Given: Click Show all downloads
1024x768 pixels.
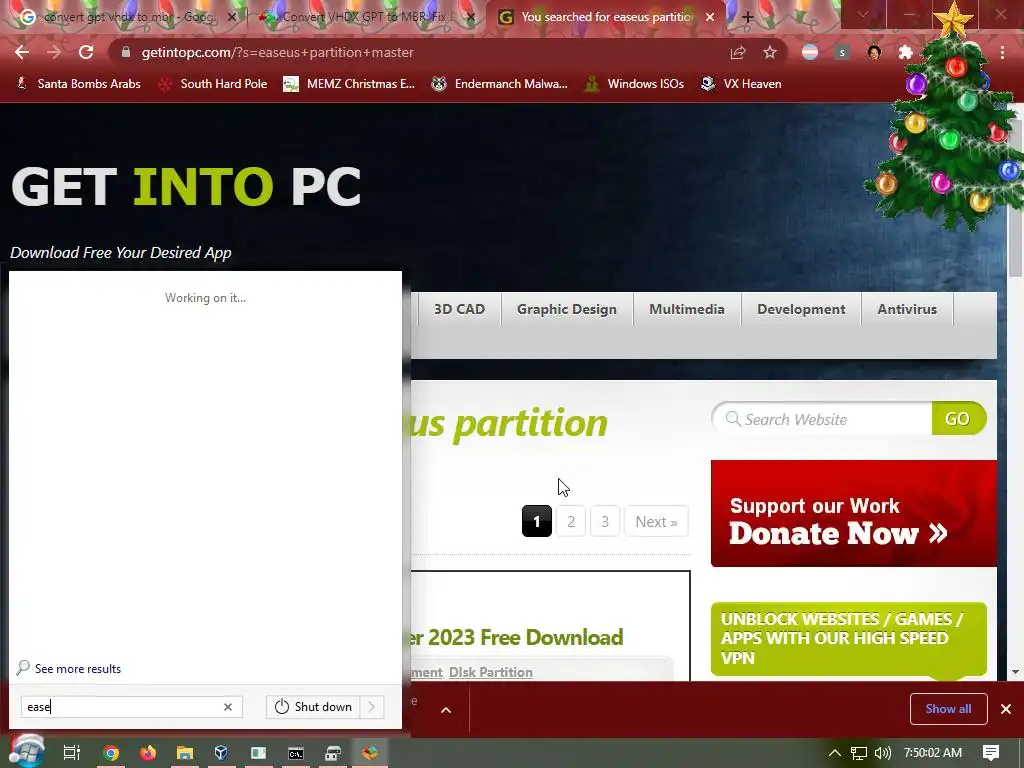Looking at the screenshot, I should [x=948, y=709].
